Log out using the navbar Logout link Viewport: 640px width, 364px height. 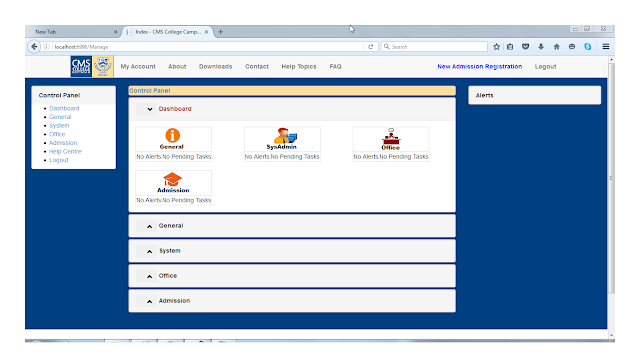coord(545,67)
